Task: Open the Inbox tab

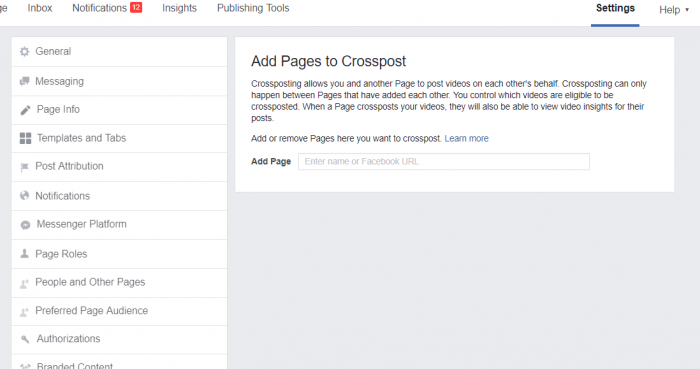Action: point(40,8)
